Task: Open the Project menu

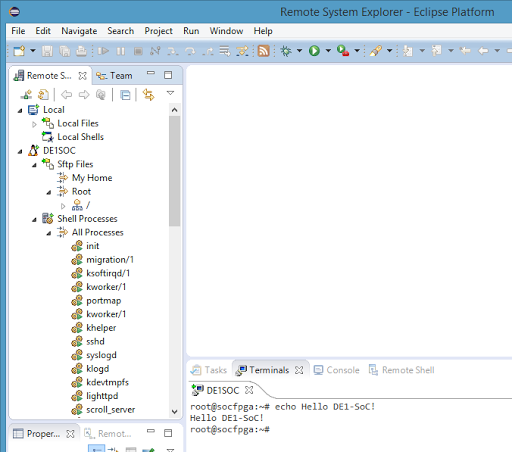Action: [158, 31]
